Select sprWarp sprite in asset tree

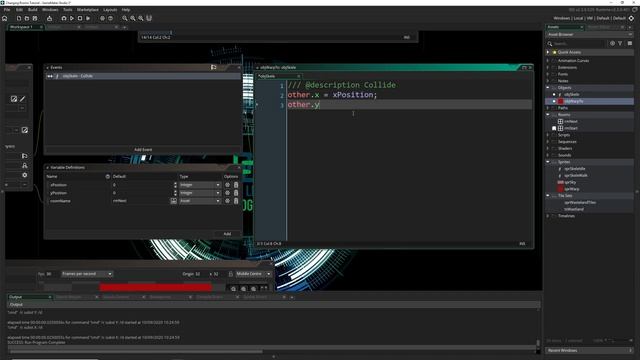(x=571, y=189)
